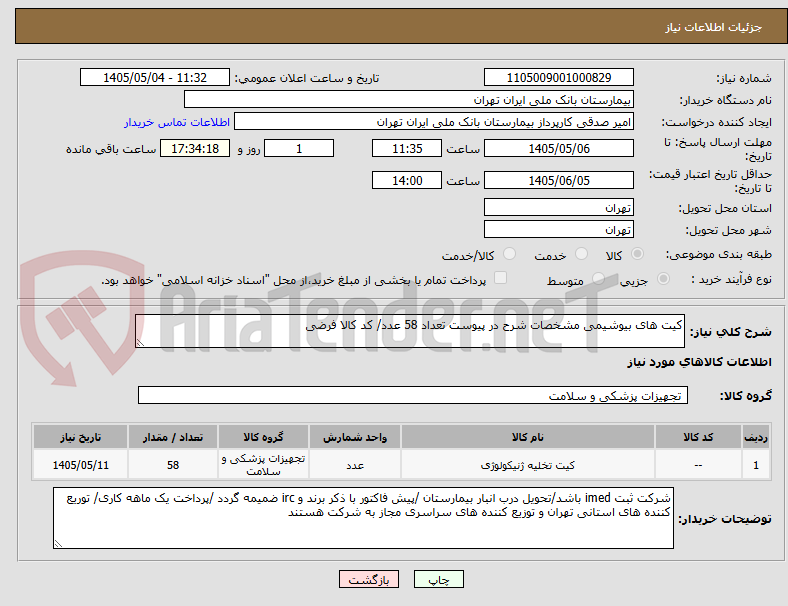The image size is (788, 606).
Task: Click the تعداد / مقدار column header
Action: (173, 437)
